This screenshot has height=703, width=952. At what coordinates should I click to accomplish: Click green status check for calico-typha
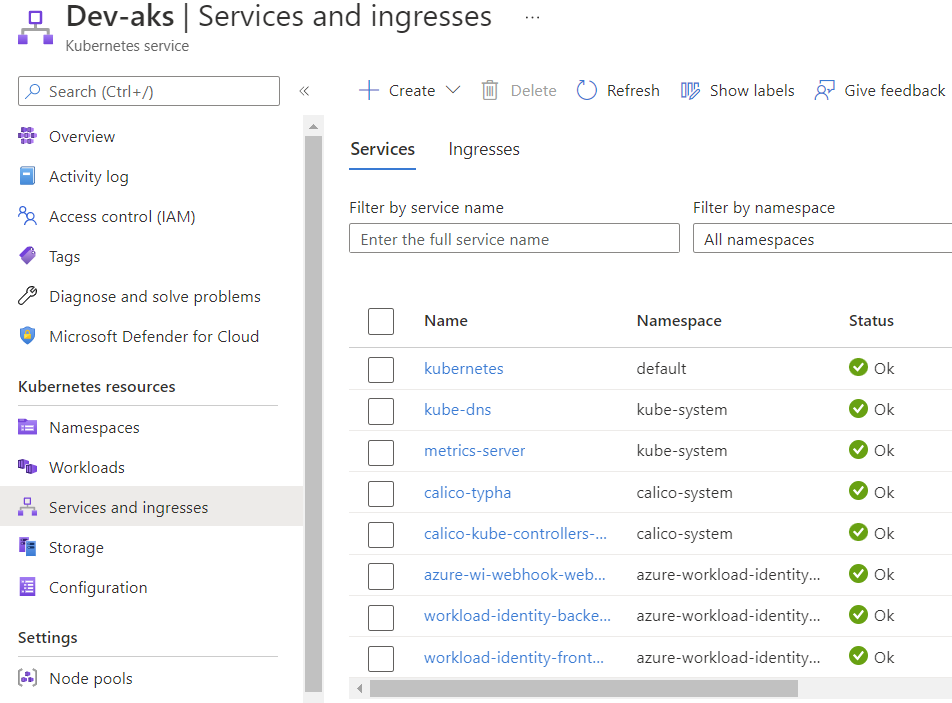pos(858,491)
